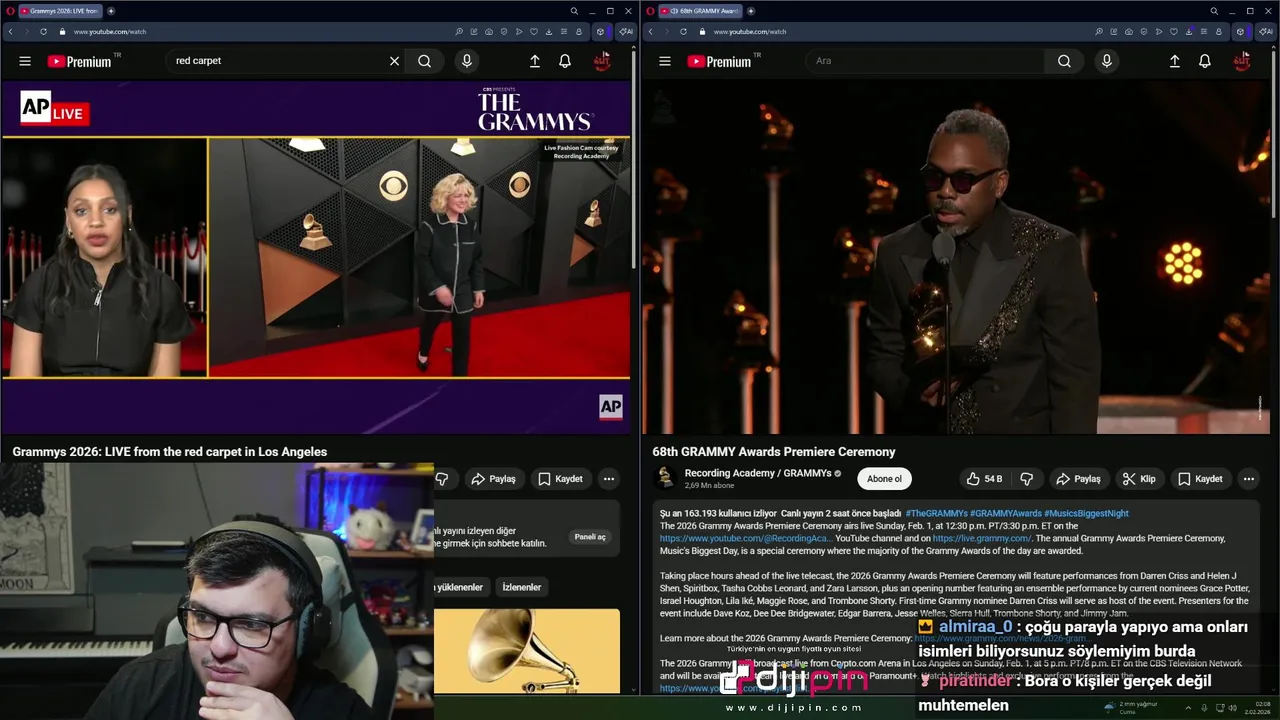Open the upload icon in left YouTube window
This screenshot has height=720, width=1280.
click(x=535, y=61)
